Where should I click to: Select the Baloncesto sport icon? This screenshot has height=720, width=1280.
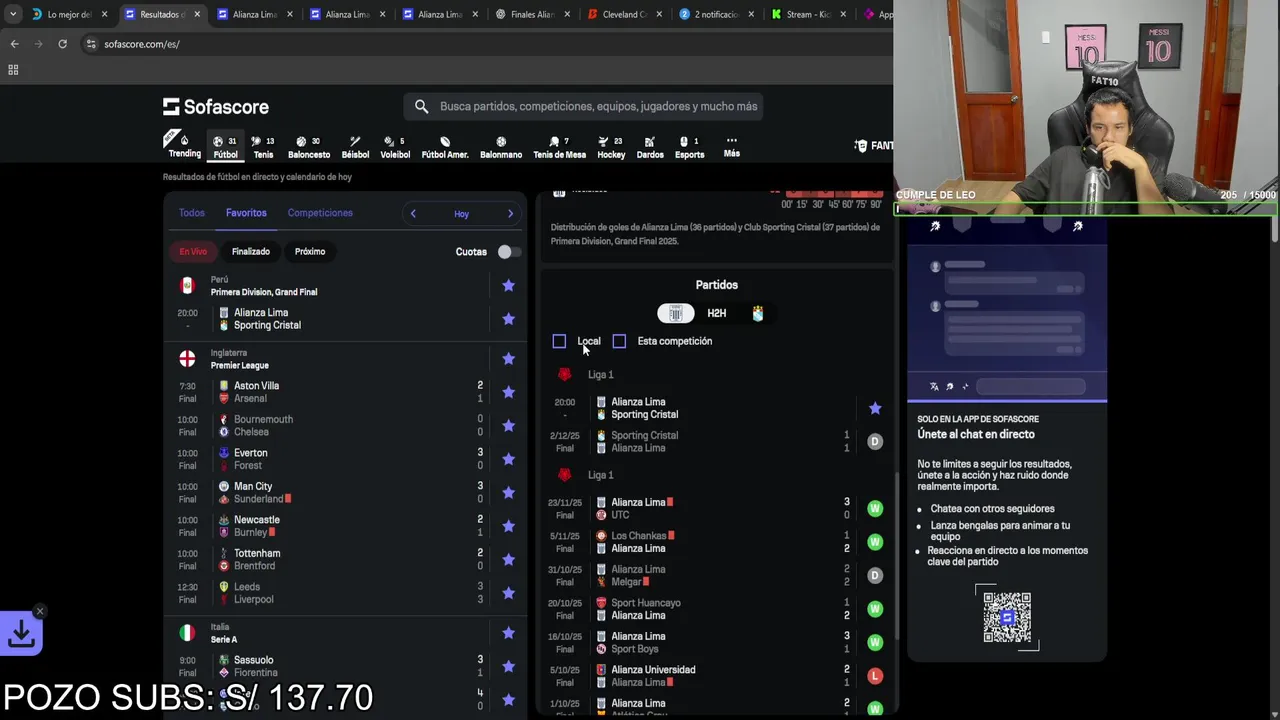coord(309,146)
